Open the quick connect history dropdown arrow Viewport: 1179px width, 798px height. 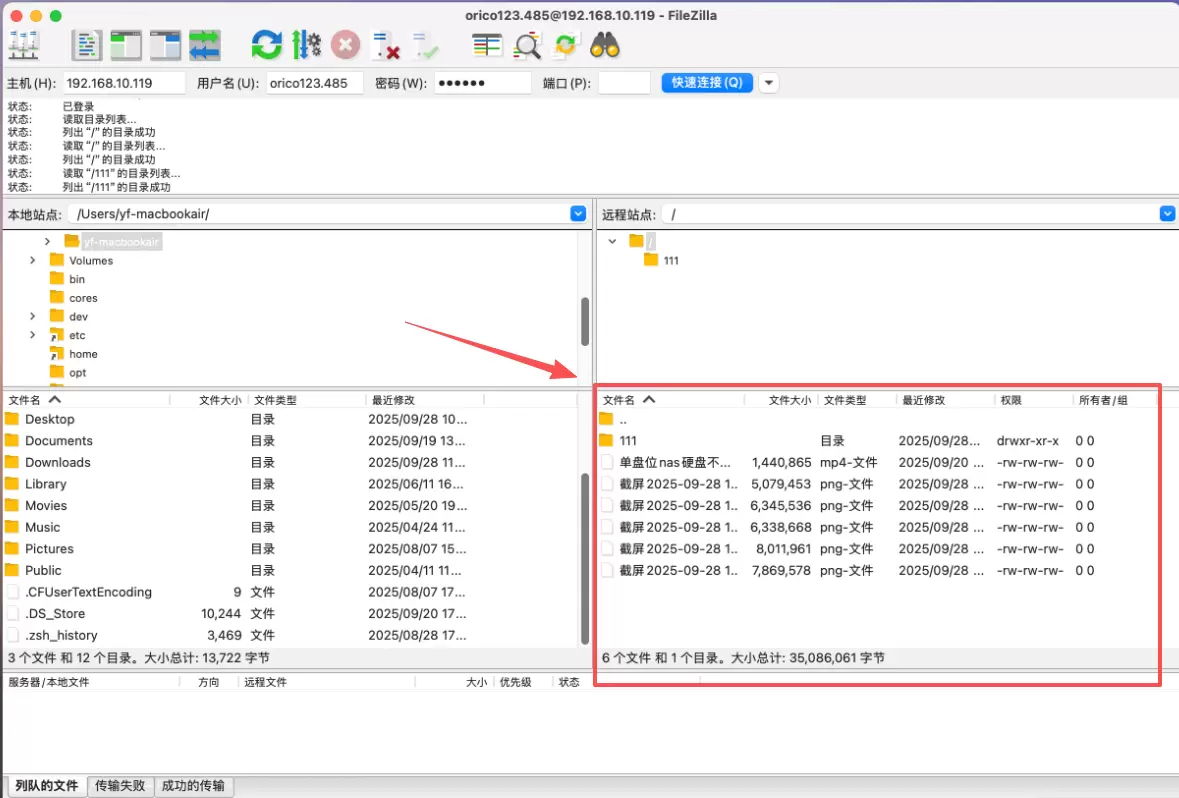point(768,83)
